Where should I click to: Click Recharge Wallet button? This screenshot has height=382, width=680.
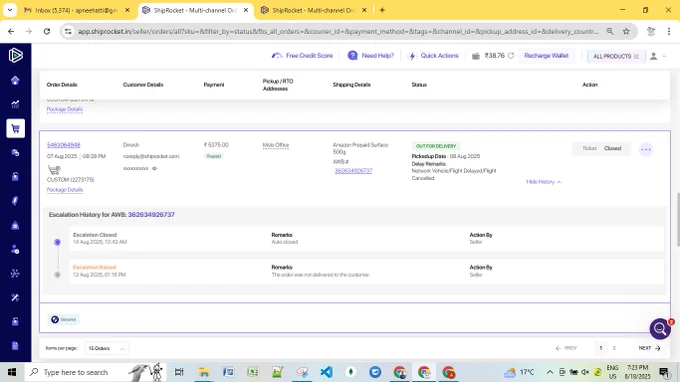[x=546, y=56]
